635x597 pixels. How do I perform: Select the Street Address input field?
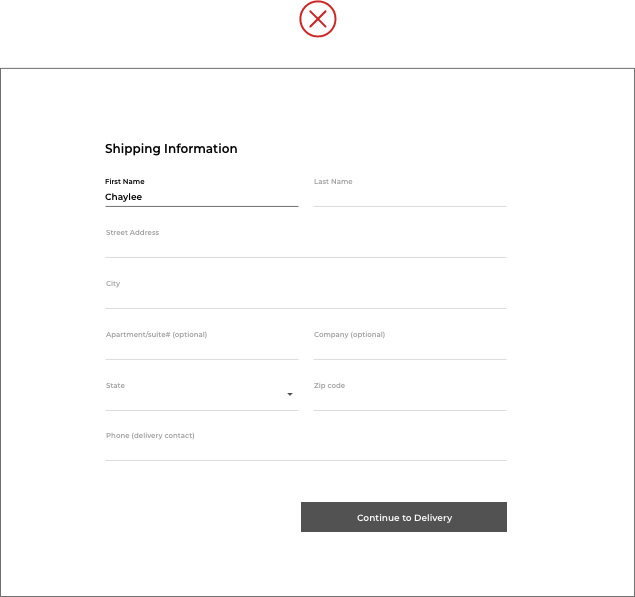pos(306,243)
